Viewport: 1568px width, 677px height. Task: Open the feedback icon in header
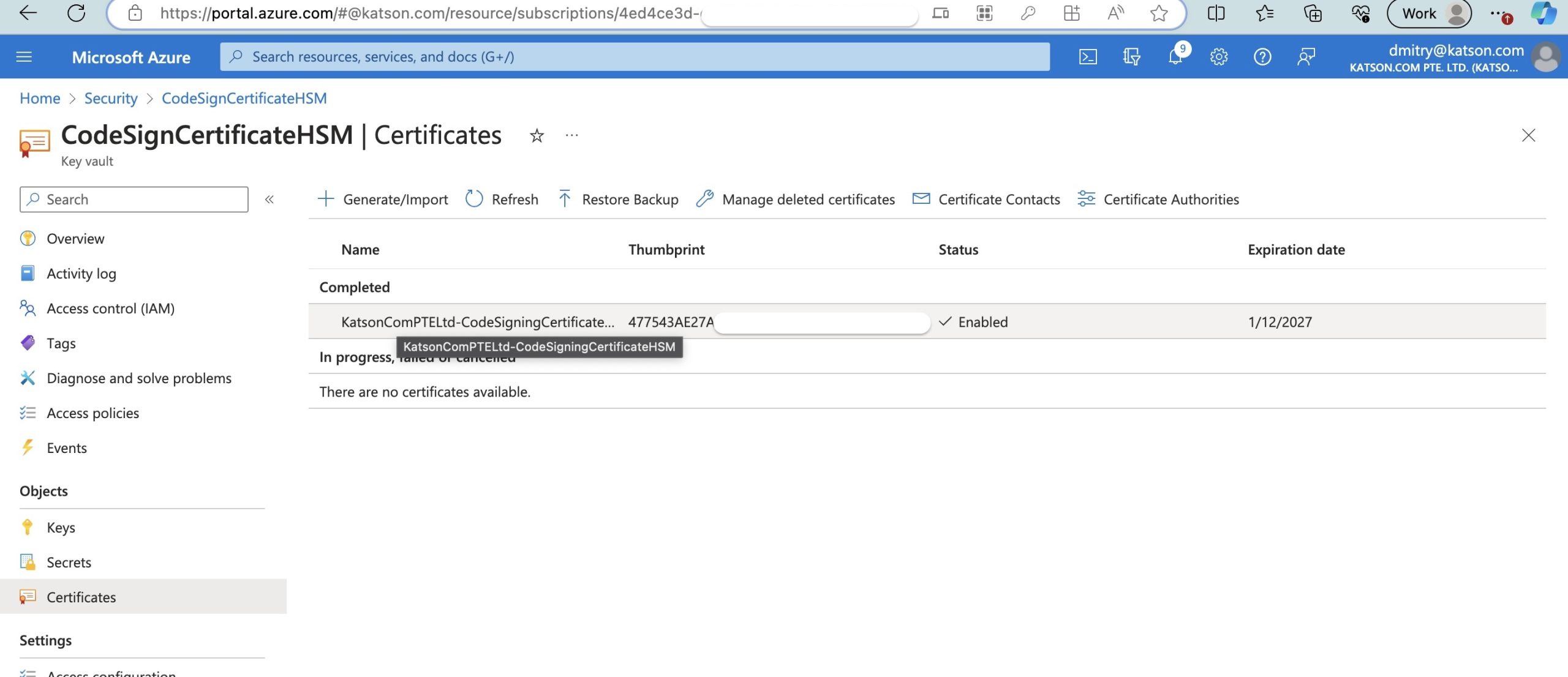pos(1306,57)
